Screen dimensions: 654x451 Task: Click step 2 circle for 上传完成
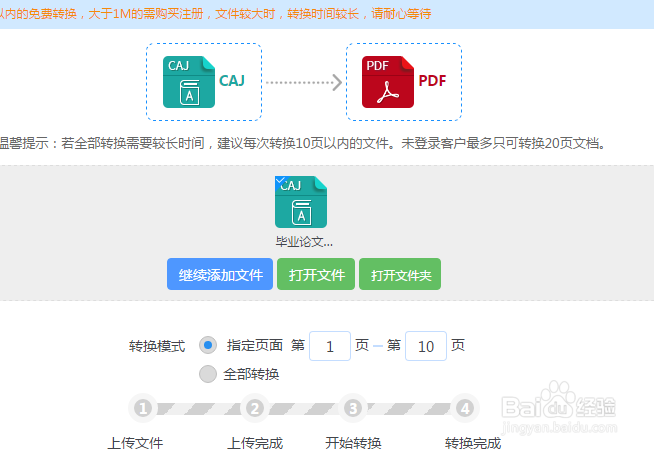255,408
